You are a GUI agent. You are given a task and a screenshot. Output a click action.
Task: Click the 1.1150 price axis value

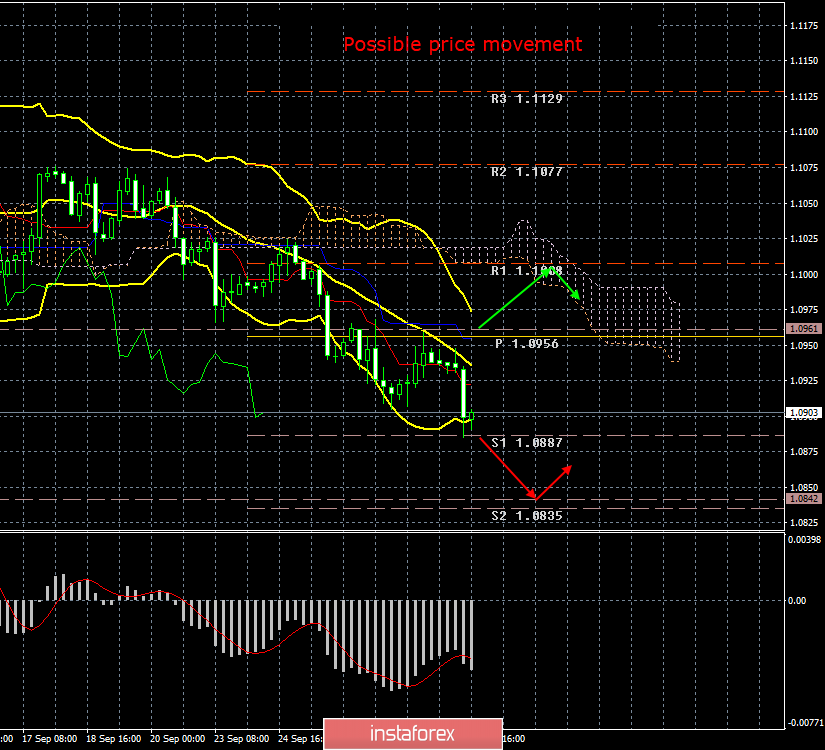click(804, 61)
